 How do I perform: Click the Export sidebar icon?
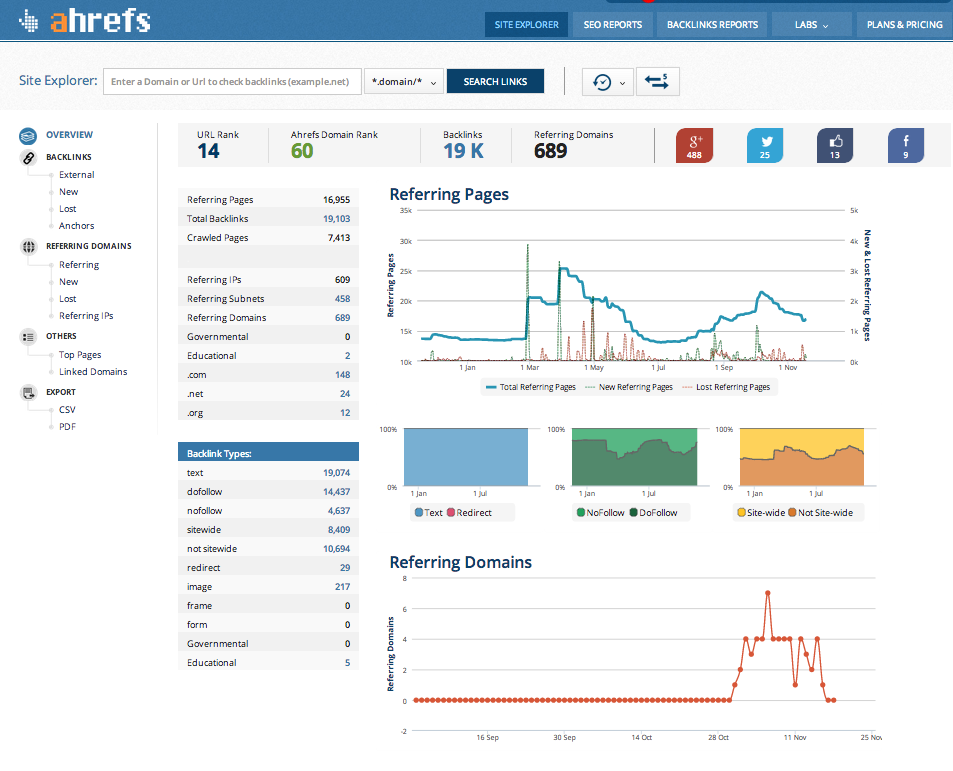[x=28, y=392]
